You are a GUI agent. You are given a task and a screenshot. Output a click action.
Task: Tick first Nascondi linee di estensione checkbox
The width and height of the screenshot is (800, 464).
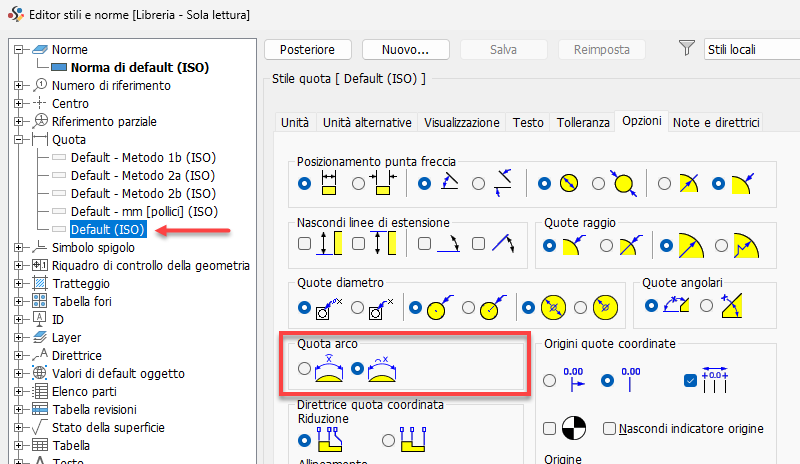[x=305, y=242]
